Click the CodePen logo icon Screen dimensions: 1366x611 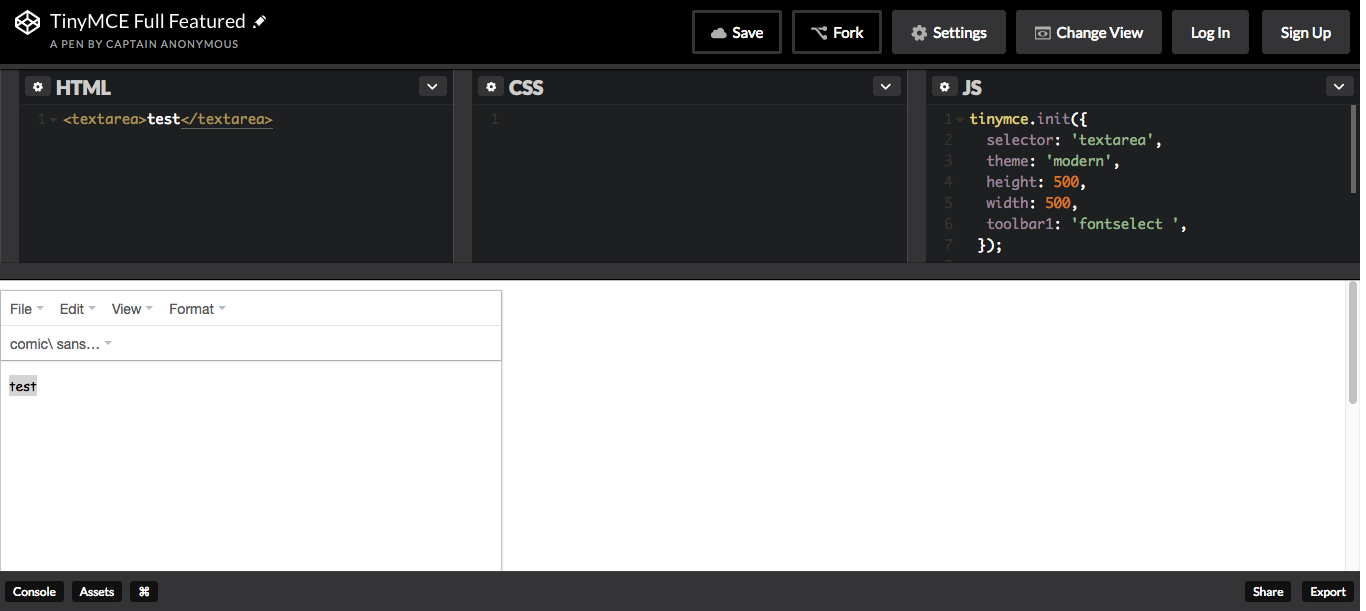28,23
